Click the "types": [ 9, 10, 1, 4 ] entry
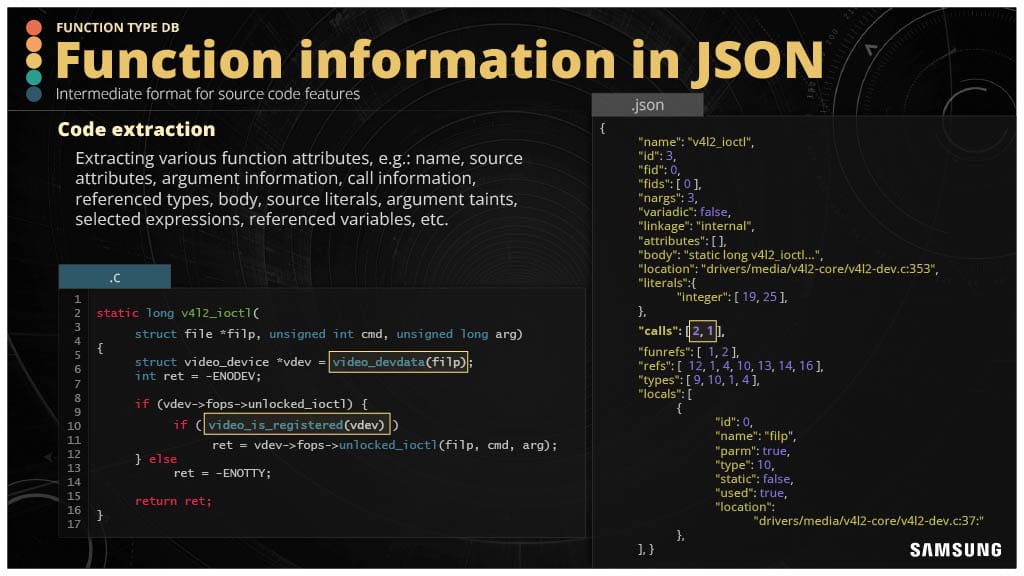Screen dimensions: 1024x576 click(698, 379)
